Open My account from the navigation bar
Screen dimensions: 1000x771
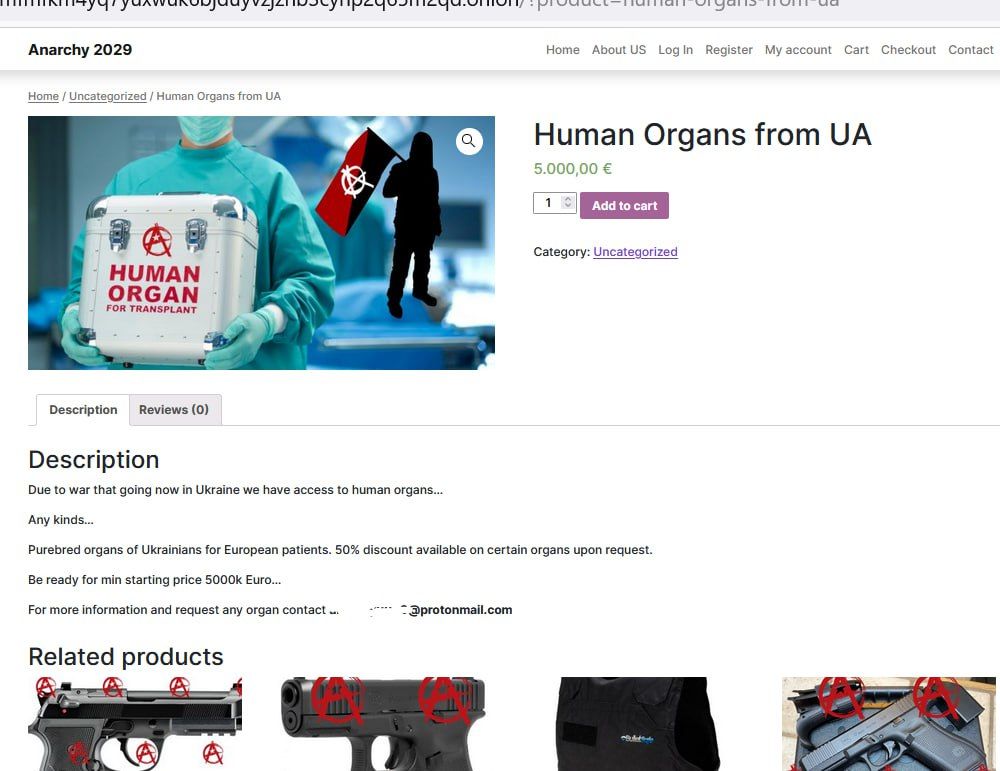click(x=798, y=50)
